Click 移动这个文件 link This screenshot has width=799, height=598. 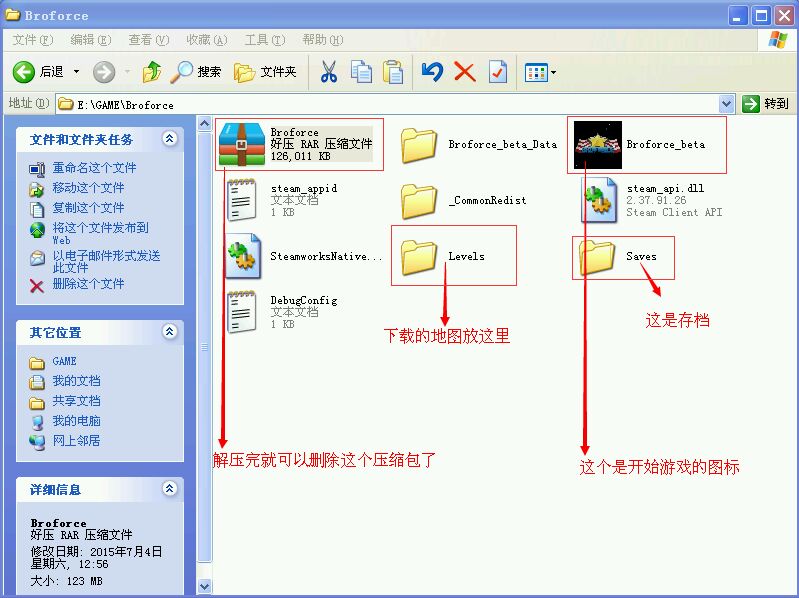pos(88,187)
